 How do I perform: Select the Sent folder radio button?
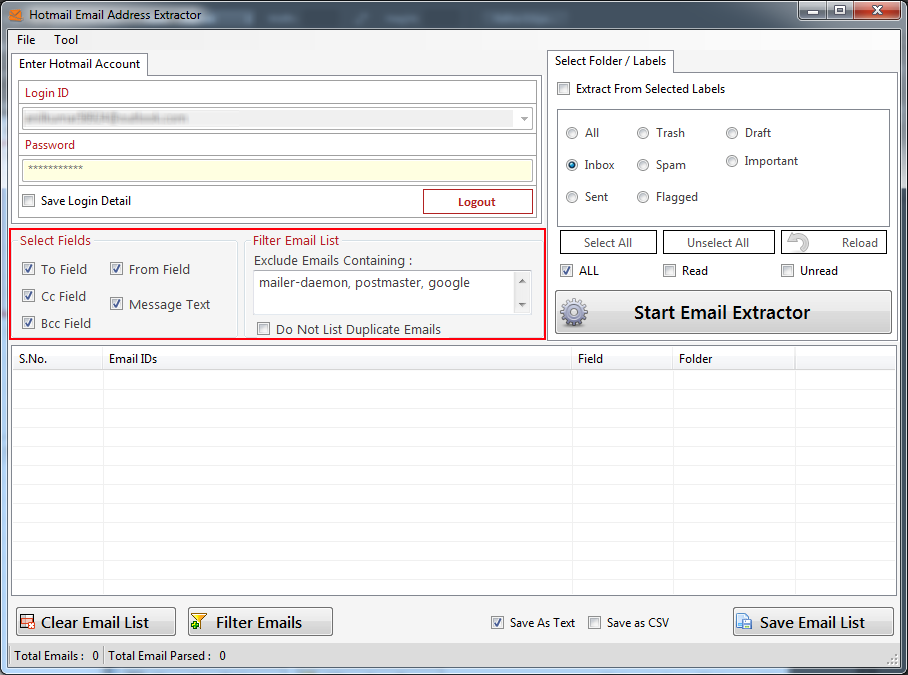click(x=572, y=197)
